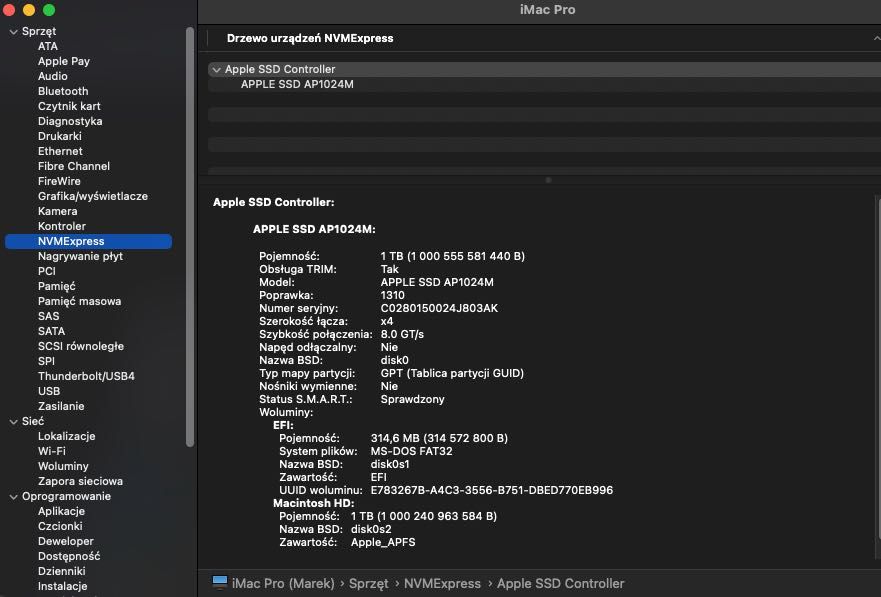Click the EFI volume UUID value
The width and height of the screenshot is (881, 597).
click(492, 490)
